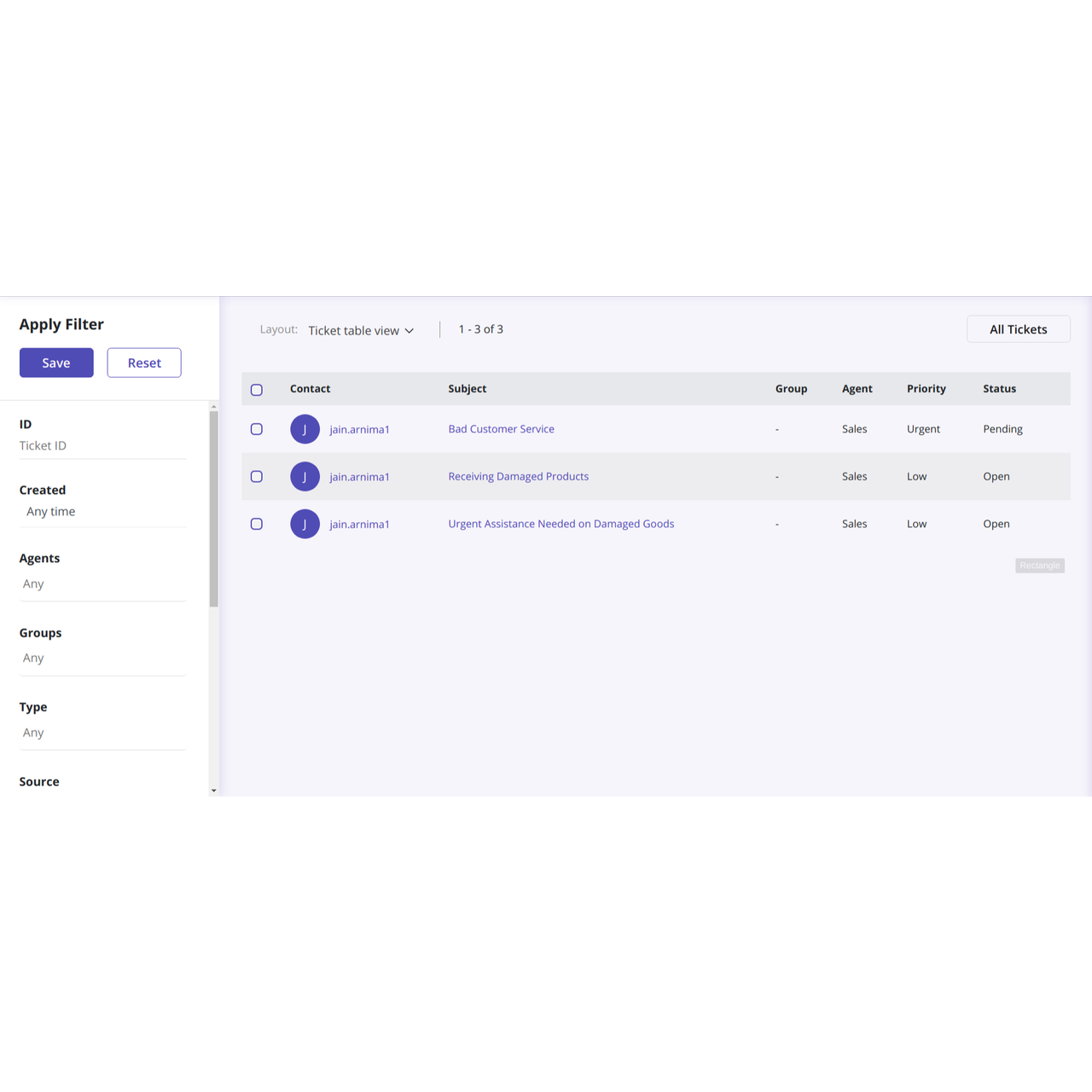Open the Groups filter dropdown

tap(102, 659)
